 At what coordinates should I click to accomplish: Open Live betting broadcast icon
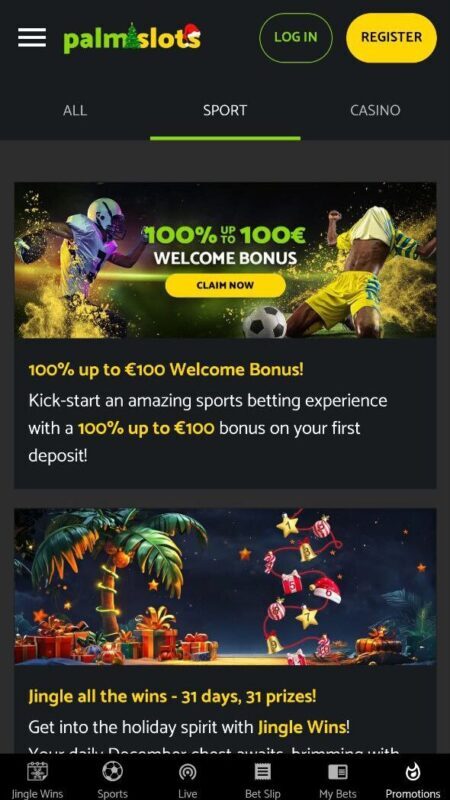pos(187,772)
